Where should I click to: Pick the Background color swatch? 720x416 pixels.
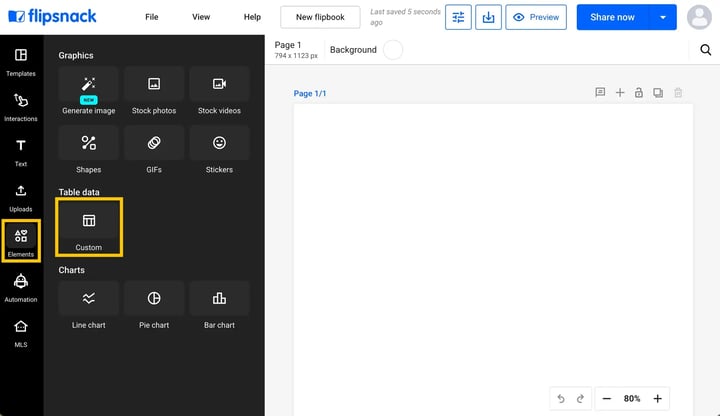pos(393,50)
